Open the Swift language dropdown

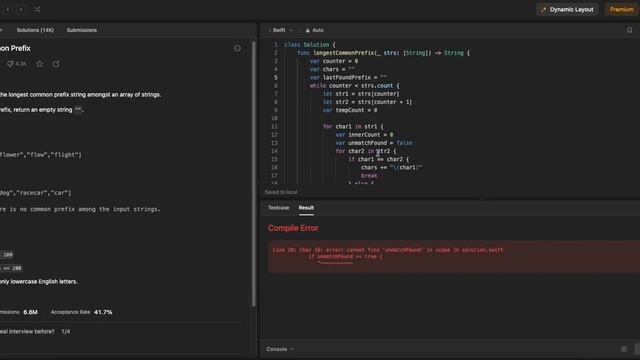pos(281,30)
